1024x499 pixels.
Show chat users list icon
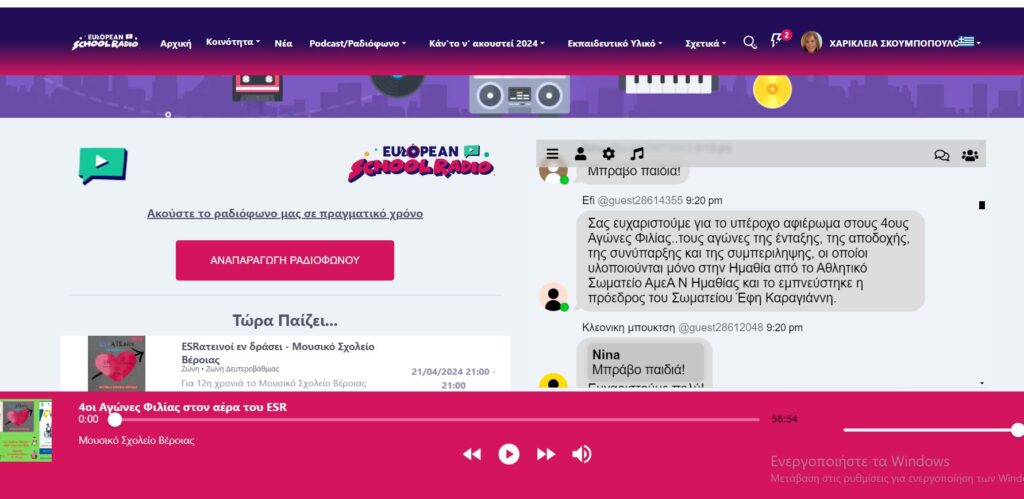click(969, 155)
